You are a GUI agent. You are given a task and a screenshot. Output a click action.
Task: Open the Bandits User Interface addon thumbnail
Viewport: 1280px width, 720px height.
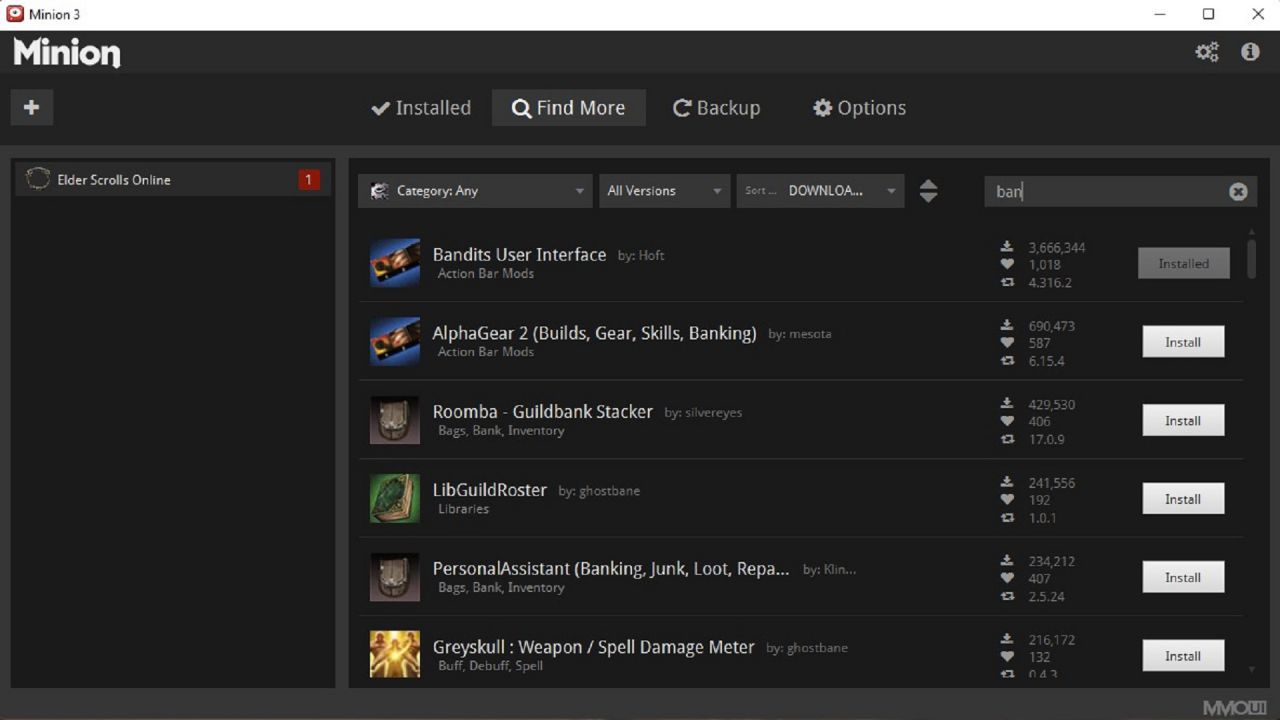tap(394, 262)
